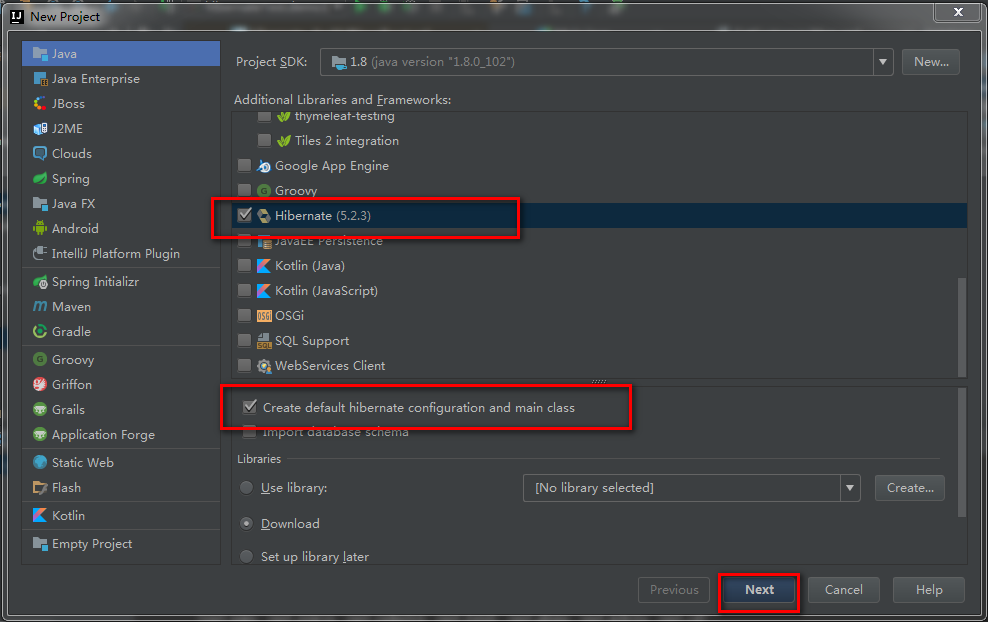Screen dimensions: 988x622
Task: Check the OSGi checkbox
Action: click(x=244, y=315)
